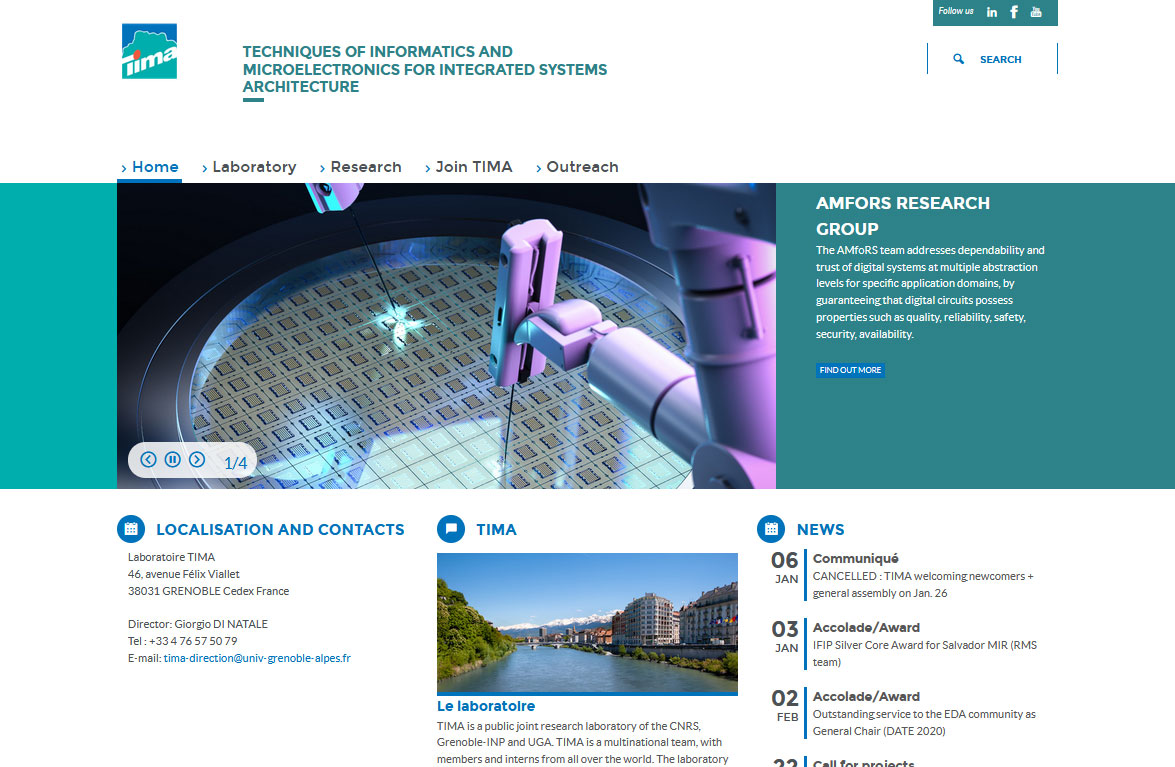Screen dimensions: 1175x767
Task: Click the FIND OUT MORE button
Action: (850, 370)
